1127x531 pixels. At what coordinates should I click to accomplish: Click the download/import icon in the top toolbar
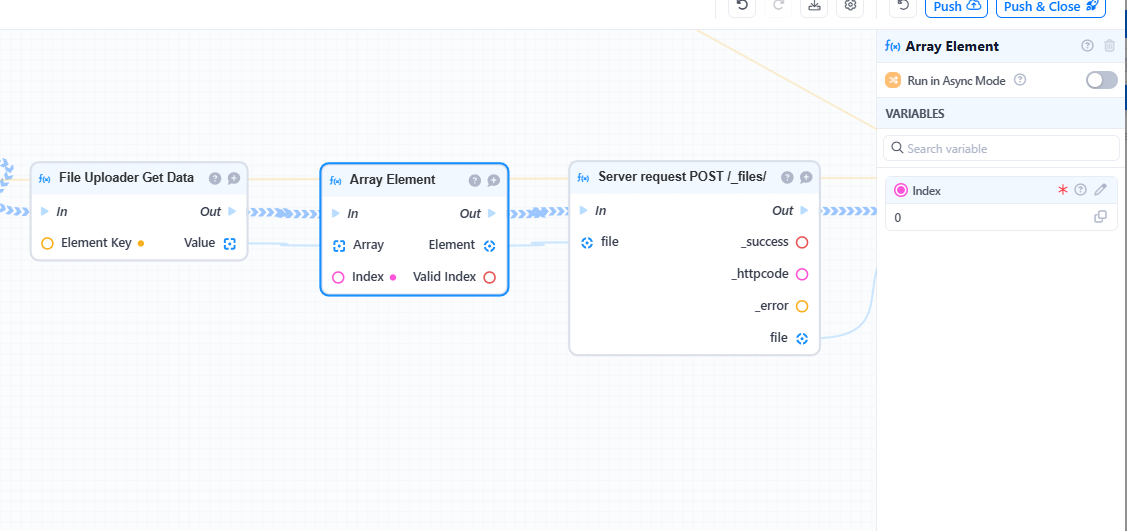(815, 6)
